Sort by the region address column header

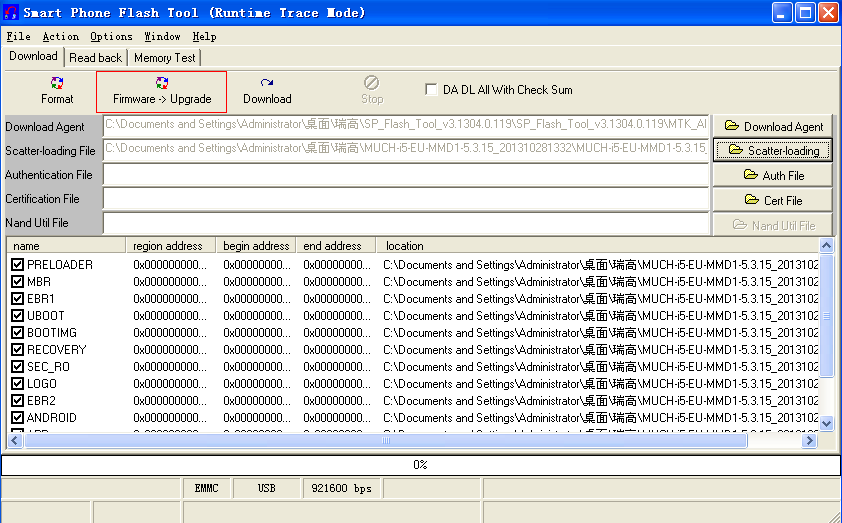pos(171,246)
